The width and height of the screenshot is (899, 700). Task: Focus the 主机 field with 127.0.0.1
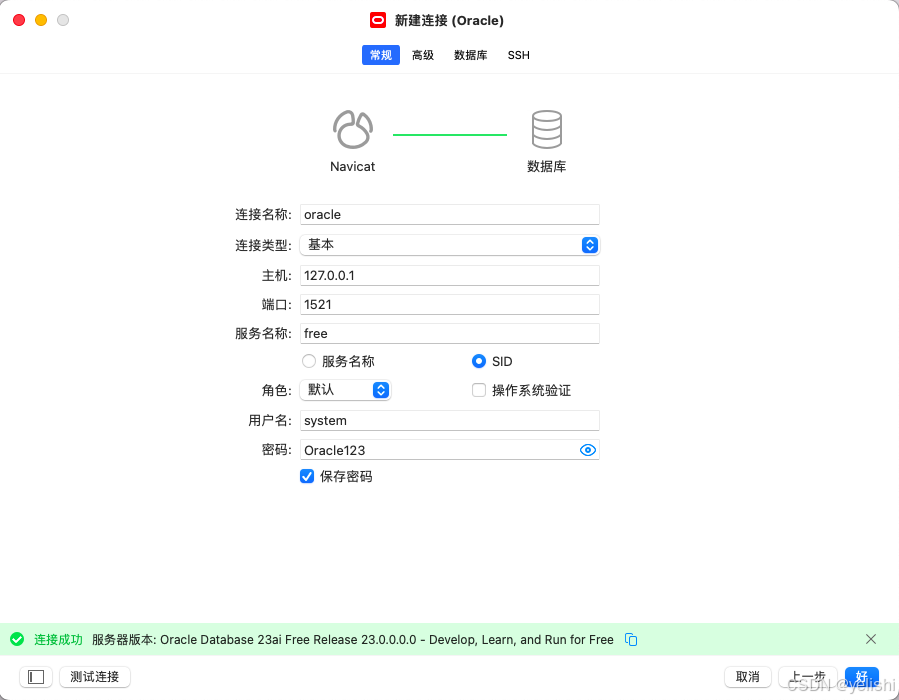450,275
